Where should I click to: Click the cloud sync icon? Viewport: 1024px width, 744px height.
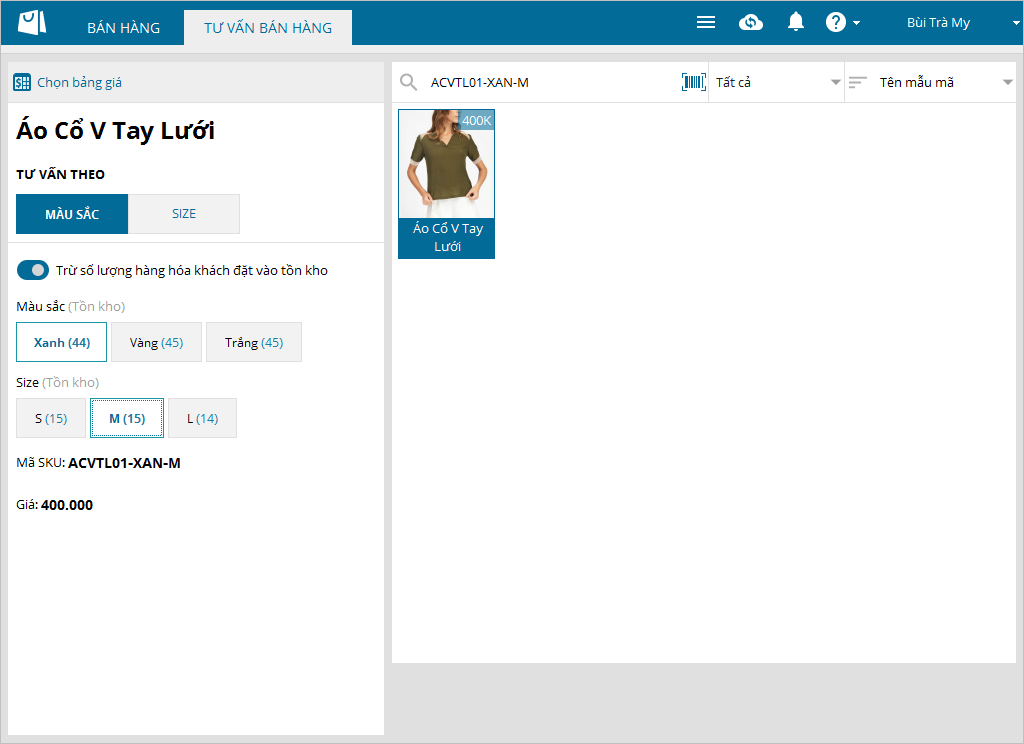tap(751, 22)
